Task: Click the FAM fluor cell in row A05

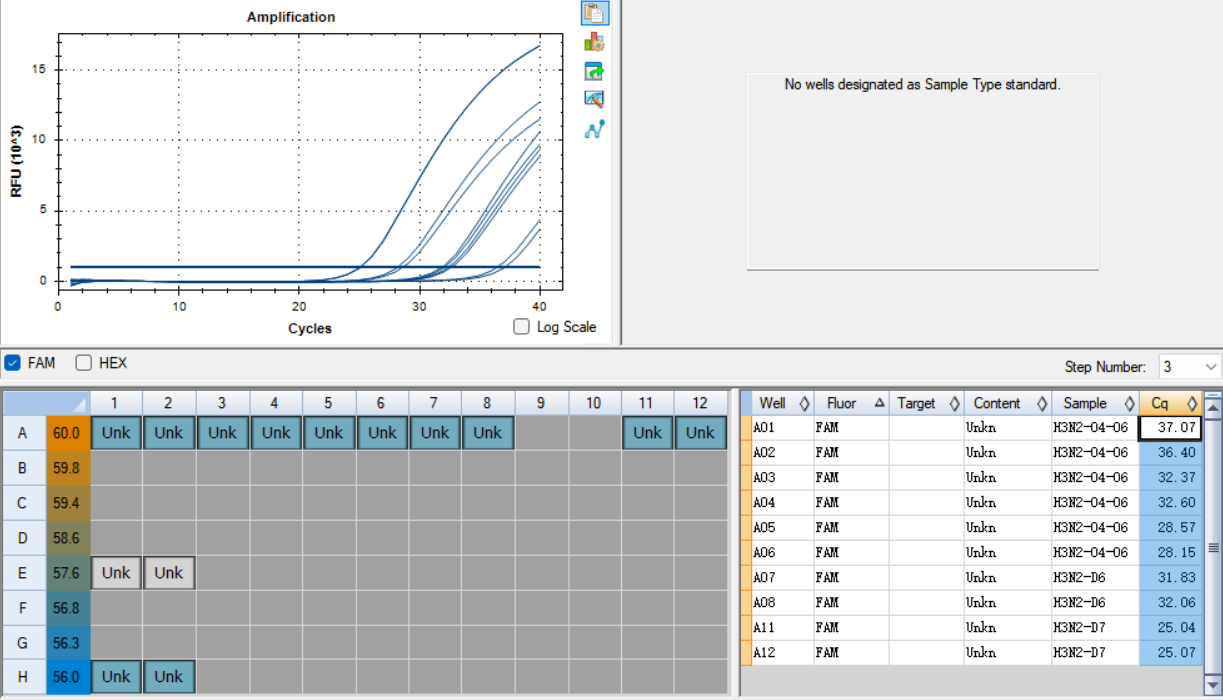Action: (x=851, y=527)
